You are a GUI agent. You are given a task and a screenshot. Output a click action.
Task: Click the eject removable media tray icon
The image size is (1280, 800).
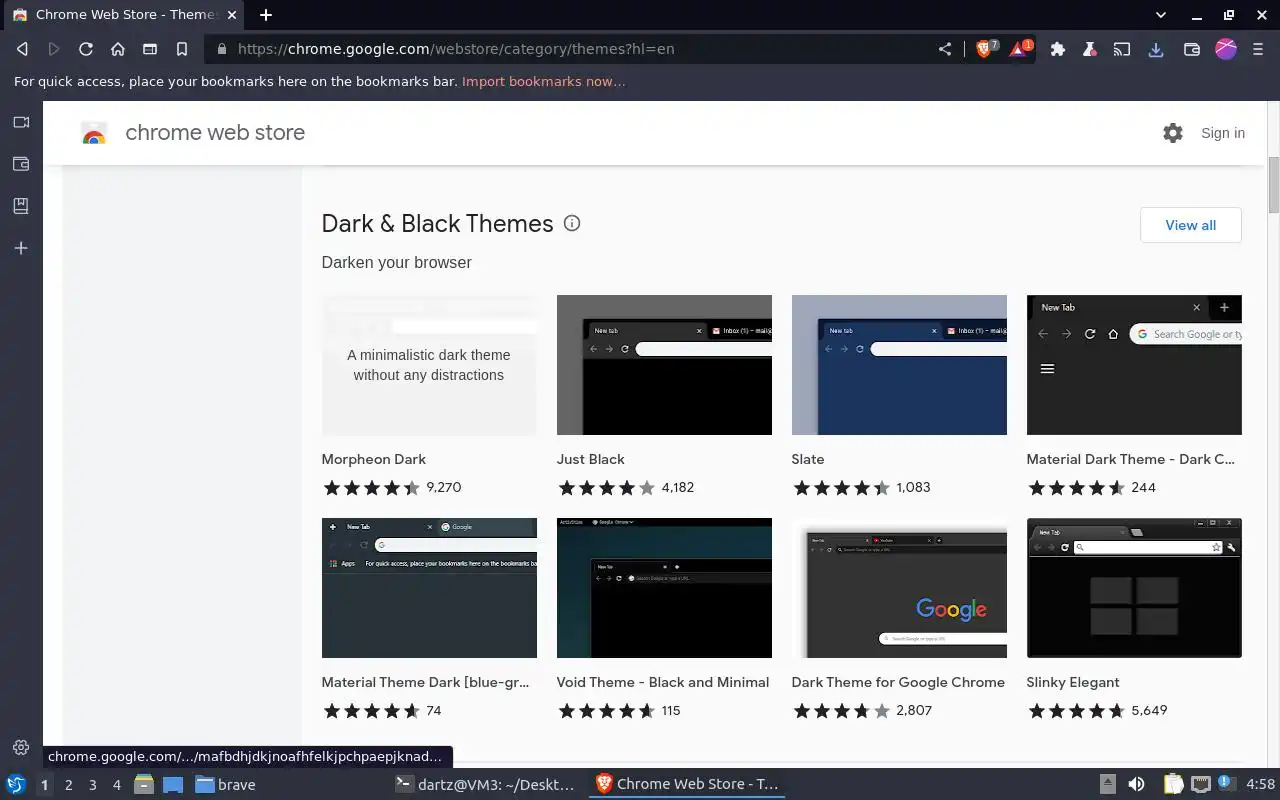(1107, 784)
